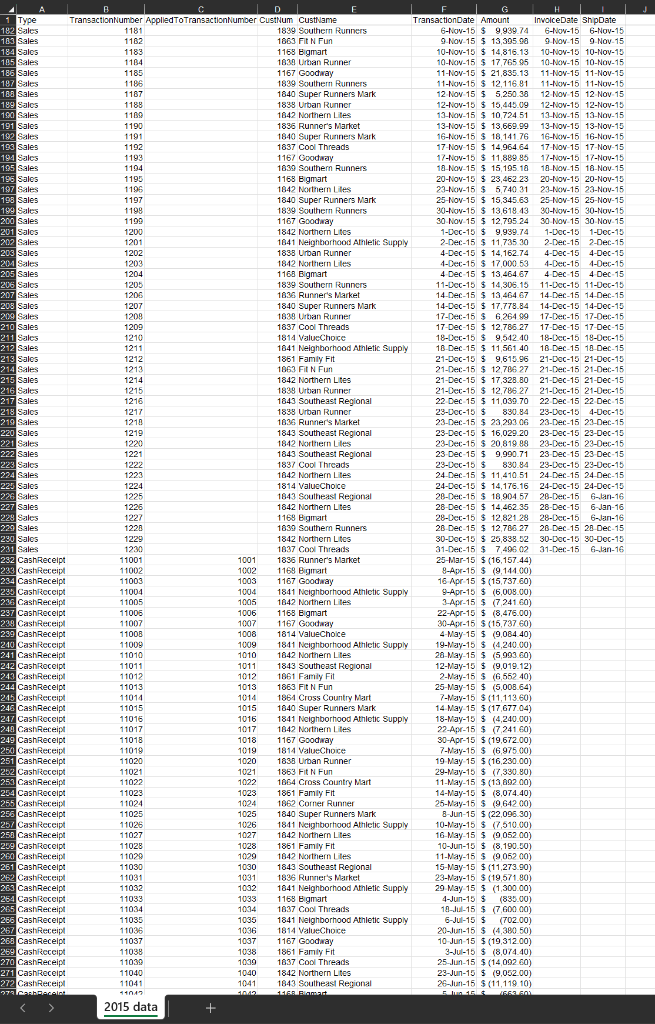Select column D header
This screenshot has width=655, height=1024.
[x=277, y=9]
